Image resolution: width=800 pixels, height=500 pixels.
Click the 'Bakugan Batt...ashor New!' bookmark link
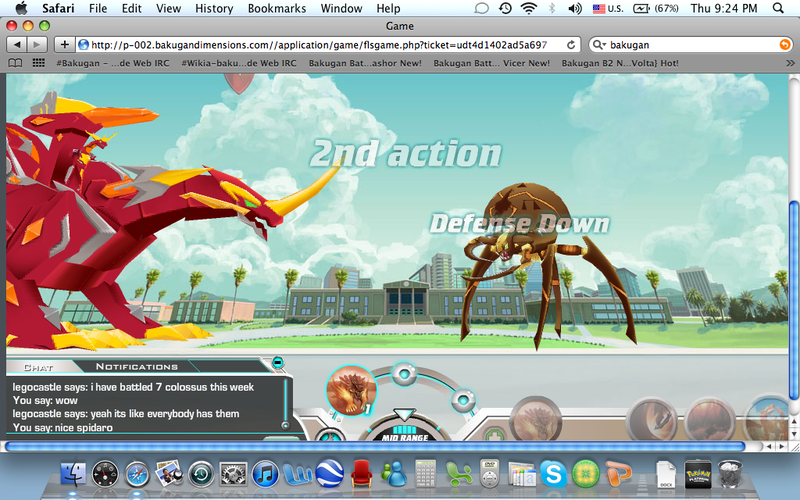tap(365, 62)
